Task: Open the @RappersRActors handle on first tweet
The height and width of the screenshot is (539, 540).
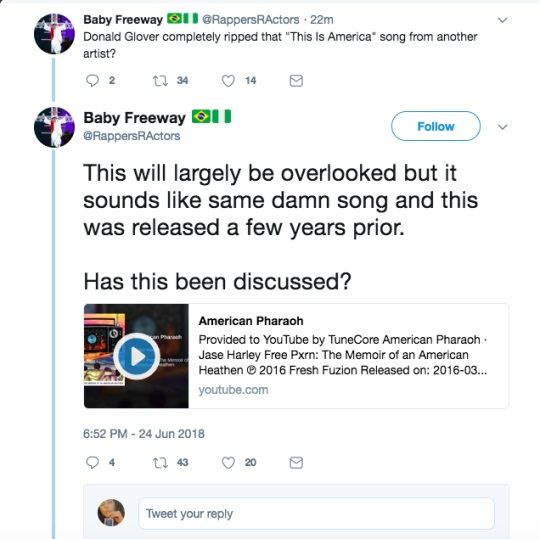Action: click(251, 20)
